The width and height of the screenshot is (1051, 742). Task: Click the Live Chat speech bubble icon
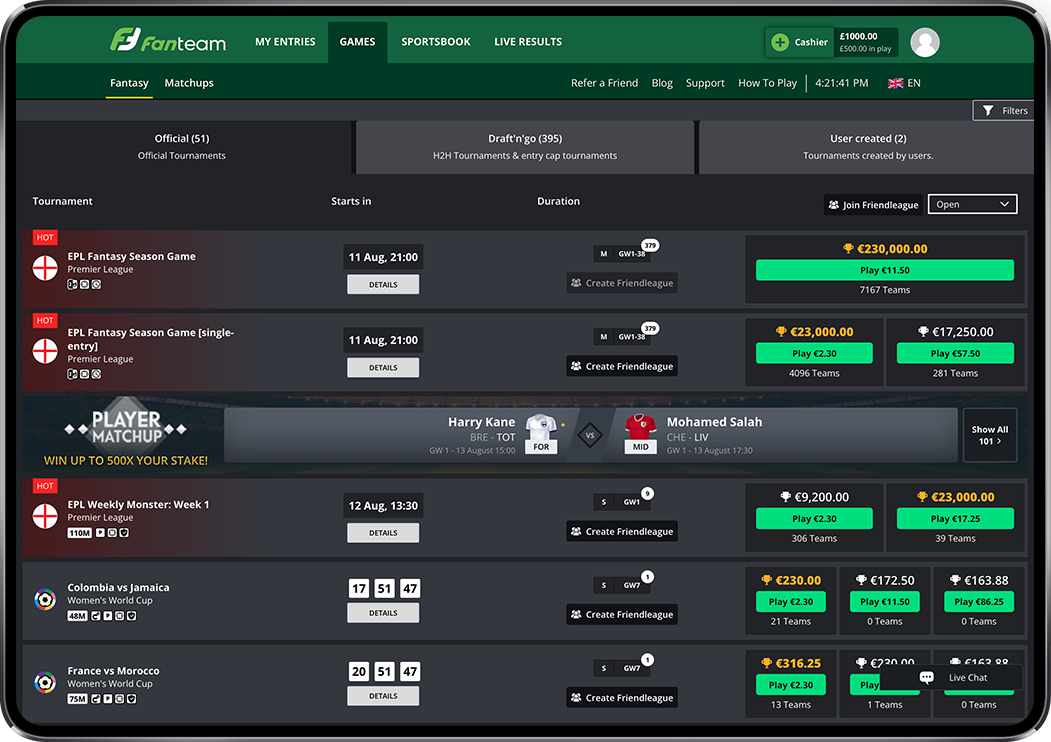[926, 678]
